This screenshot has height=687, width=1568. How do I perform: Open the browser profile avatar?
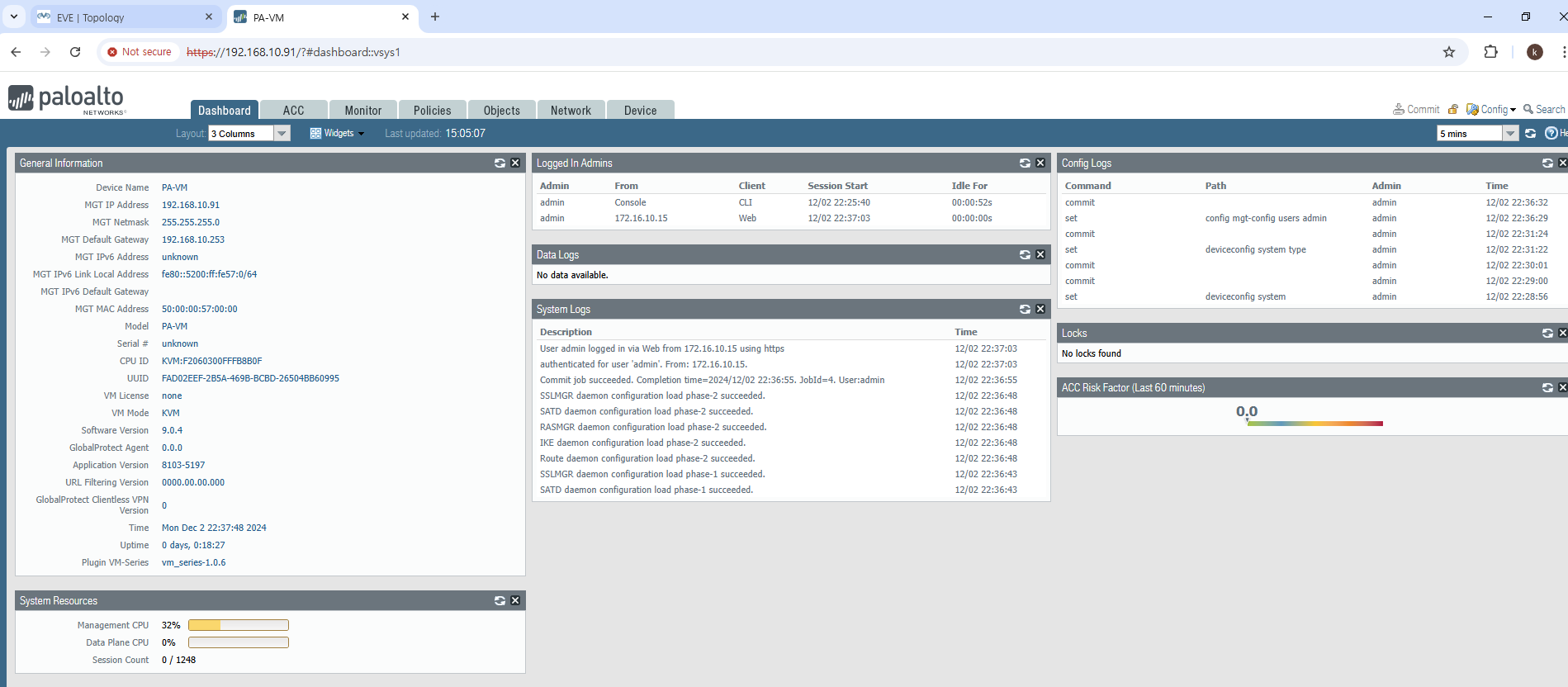coord(1535,52)
